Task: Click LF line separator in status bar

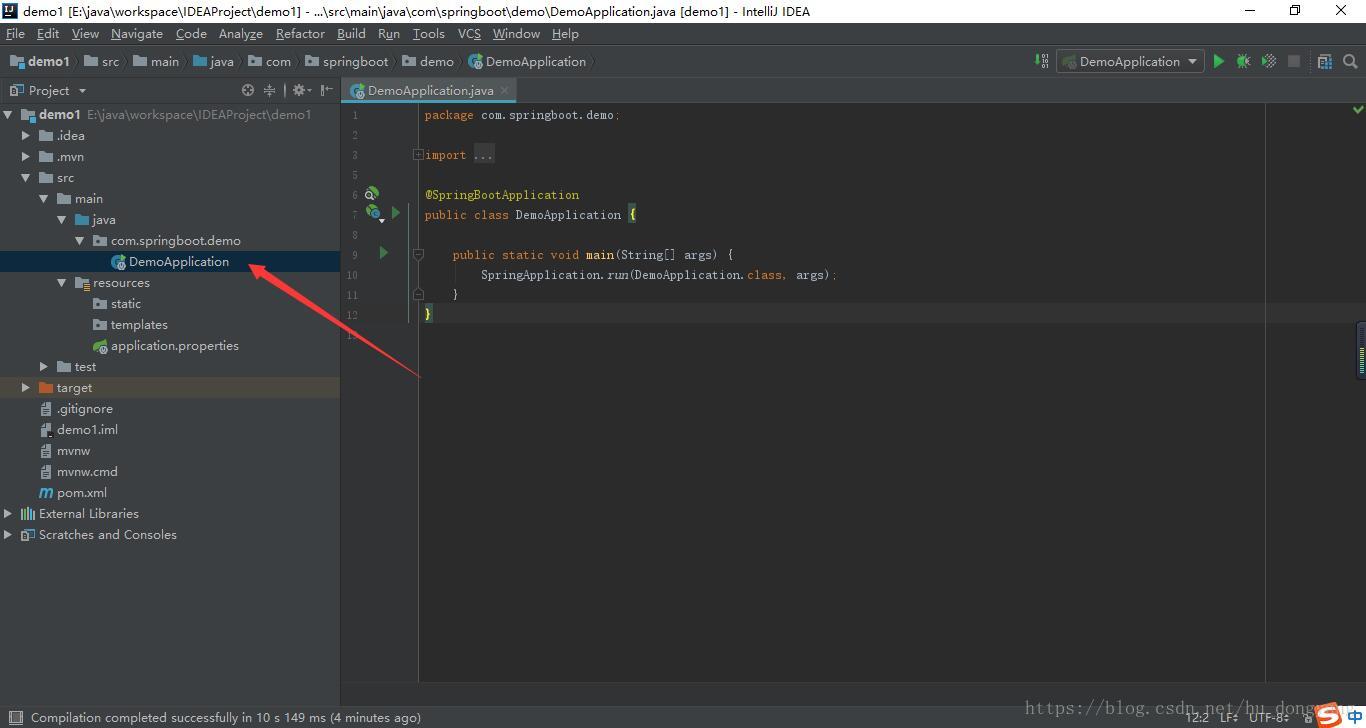Action: (x=1228, y=717)
